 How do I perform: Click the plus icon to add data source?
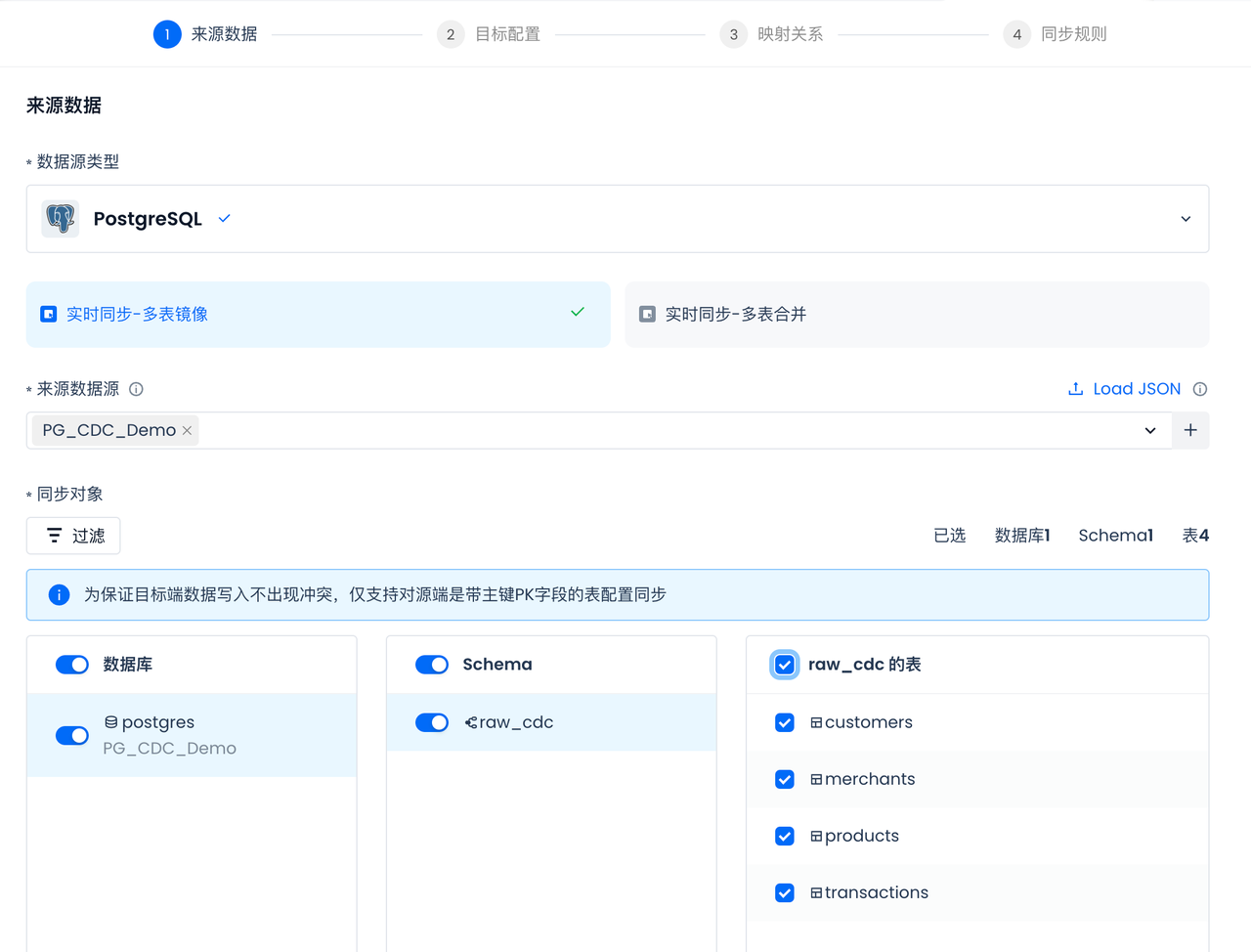point(1190,430)
